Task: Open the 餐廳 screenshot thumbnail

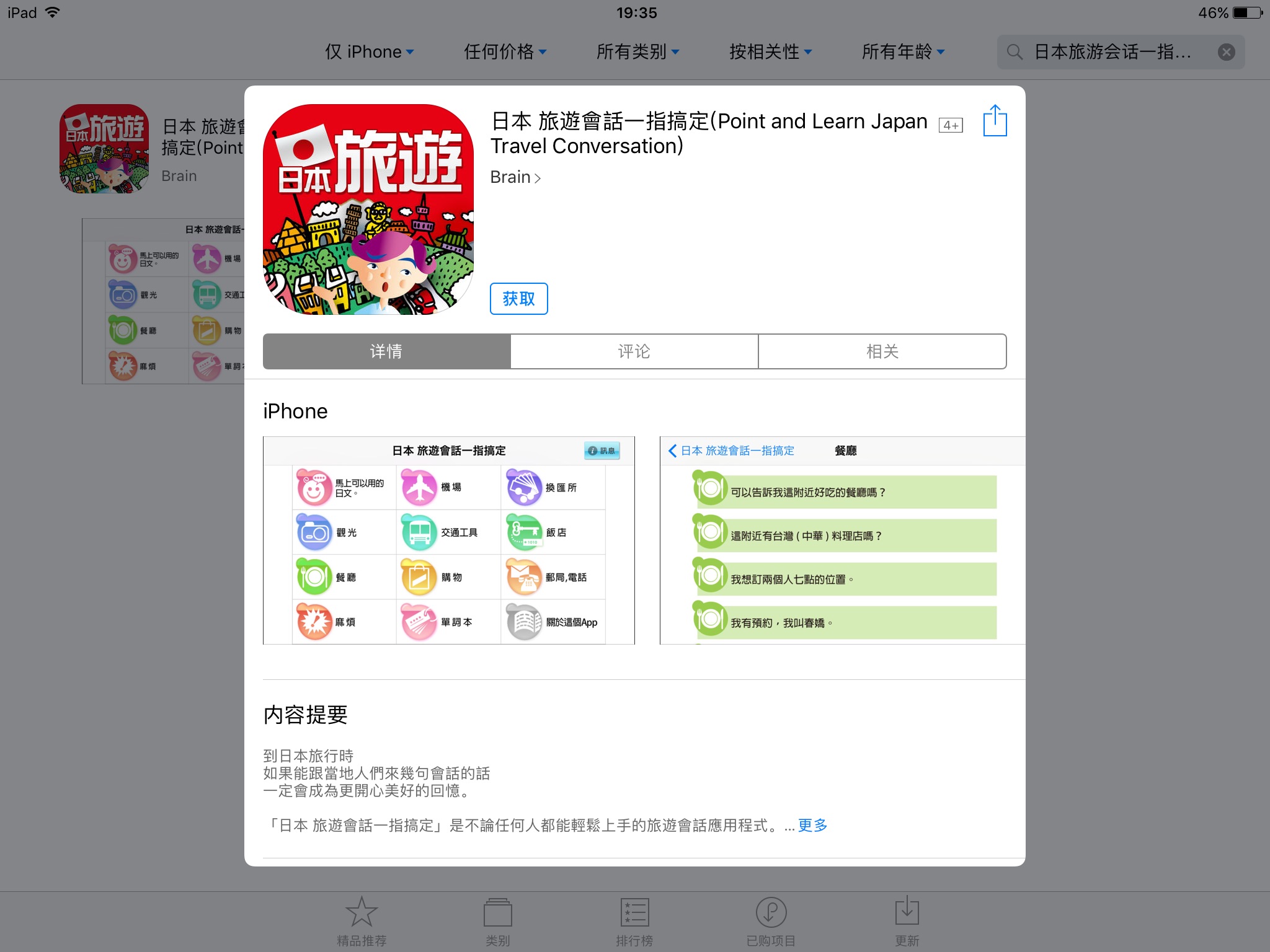Action: click(x=843, y=540)
